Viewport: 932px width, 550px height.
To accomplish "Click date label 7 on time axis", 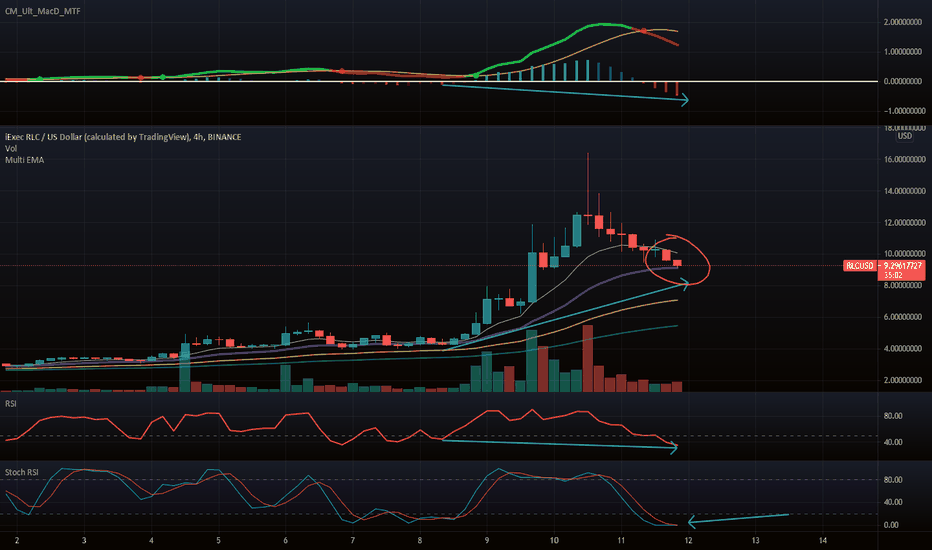I will (x=352, y=541).
